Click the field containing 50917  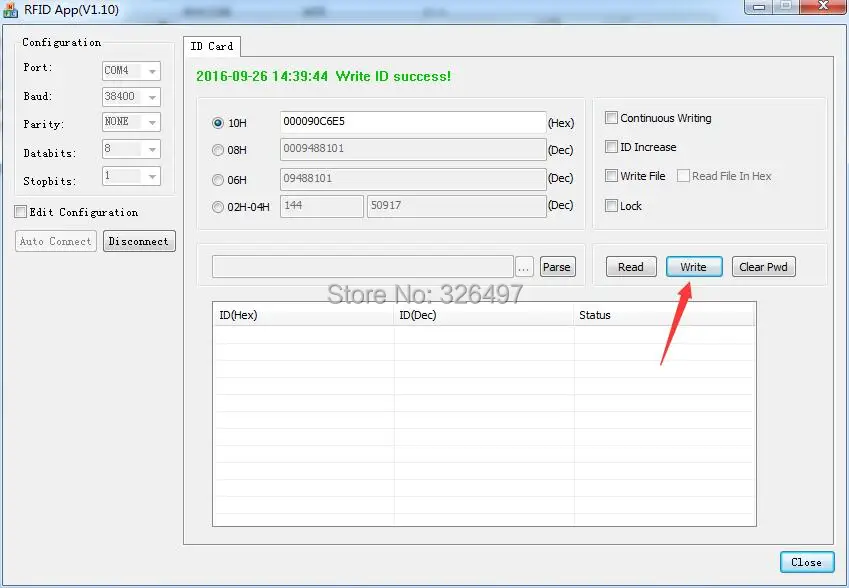pyautogui.click(x=456, y=206)
